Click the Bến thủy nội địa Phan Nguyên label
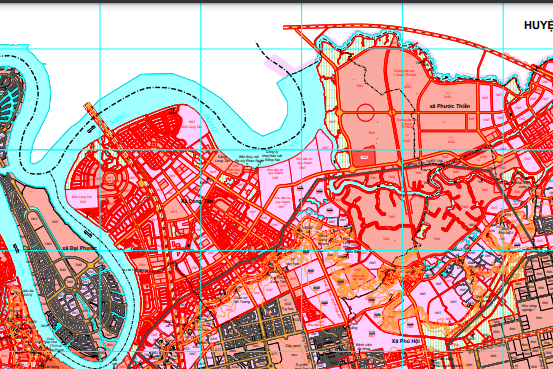The height and width of the screenshot is (369, 553). pyautogui.click(x=249, y=158)
